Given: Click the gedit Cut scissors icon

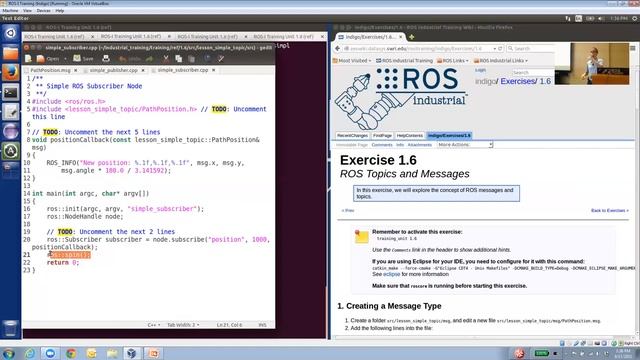Looking at the screenshot, I should point(166,59).
